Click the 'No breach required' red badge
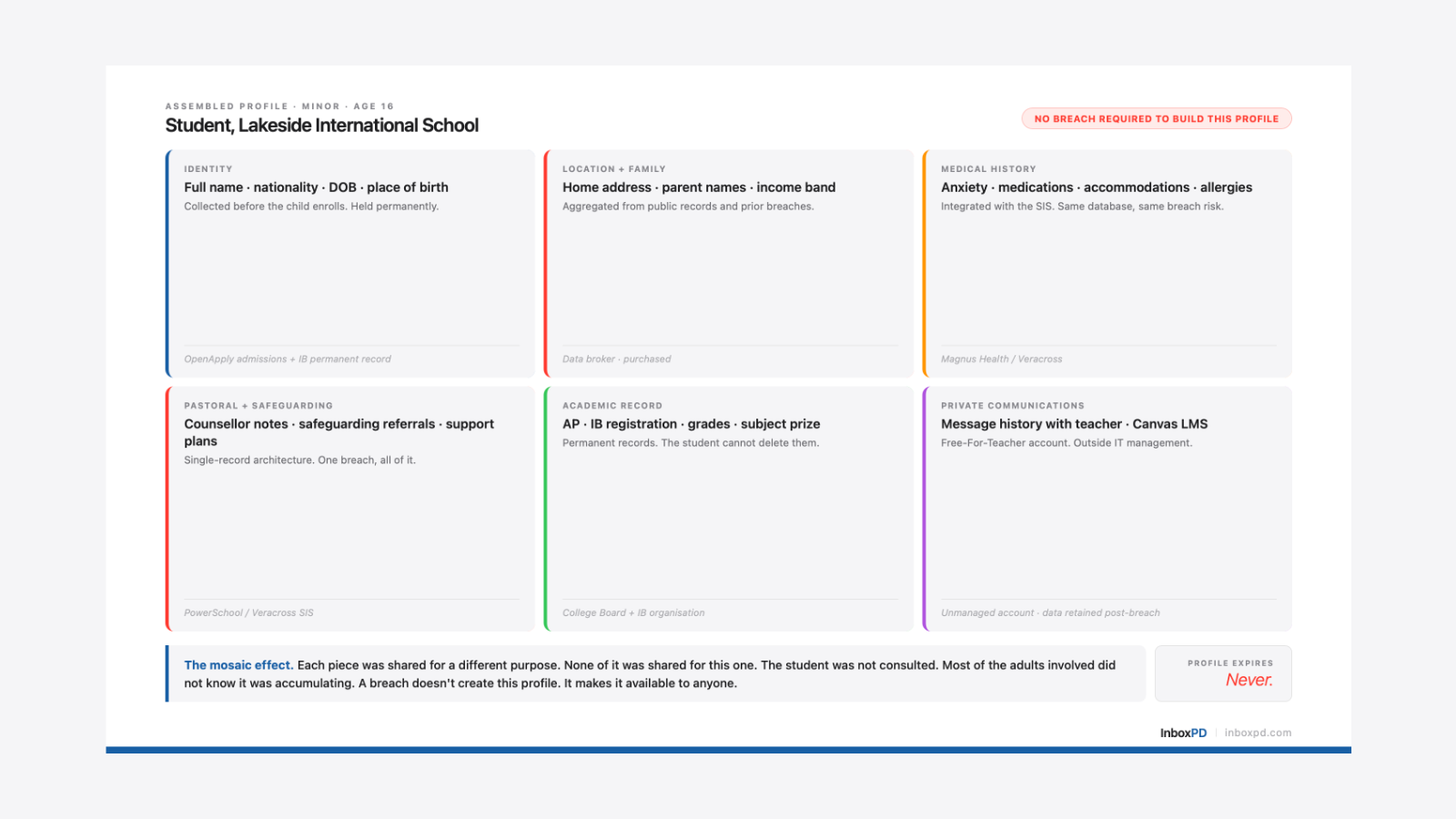1456x819 pixels. click(x=1156, y=118)
